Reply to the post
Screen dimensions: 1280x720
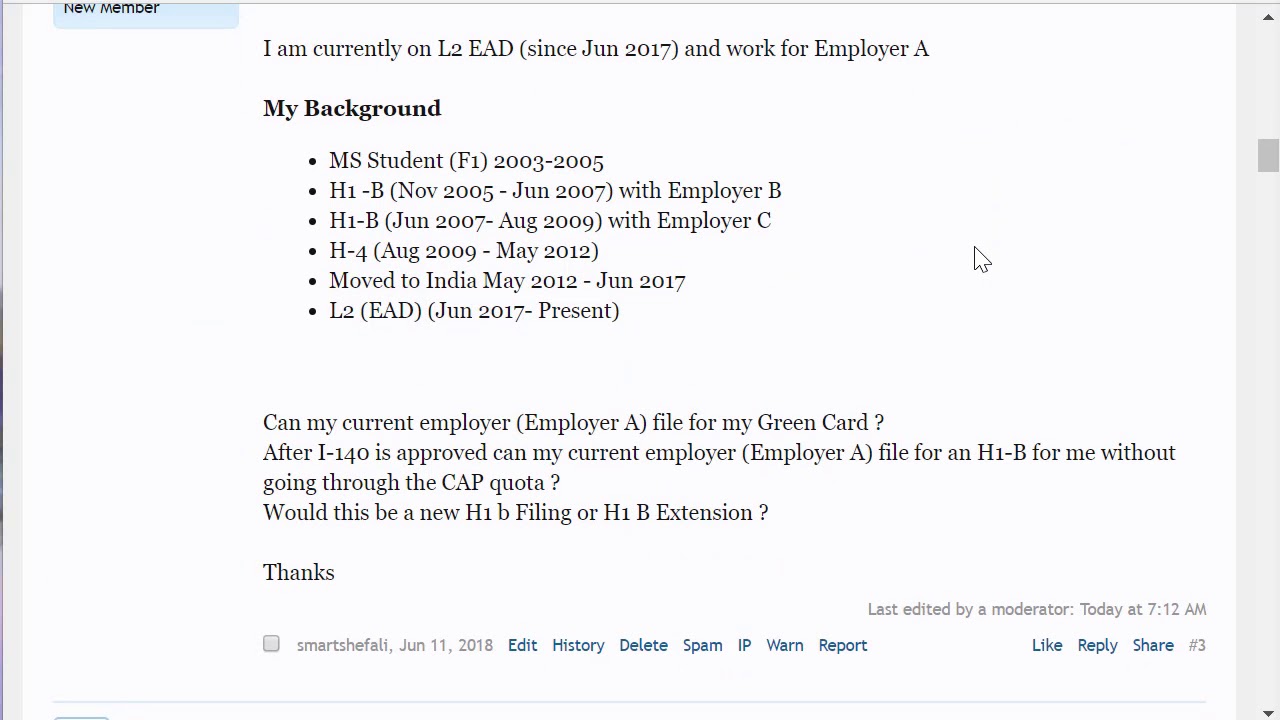point(1097,645)
